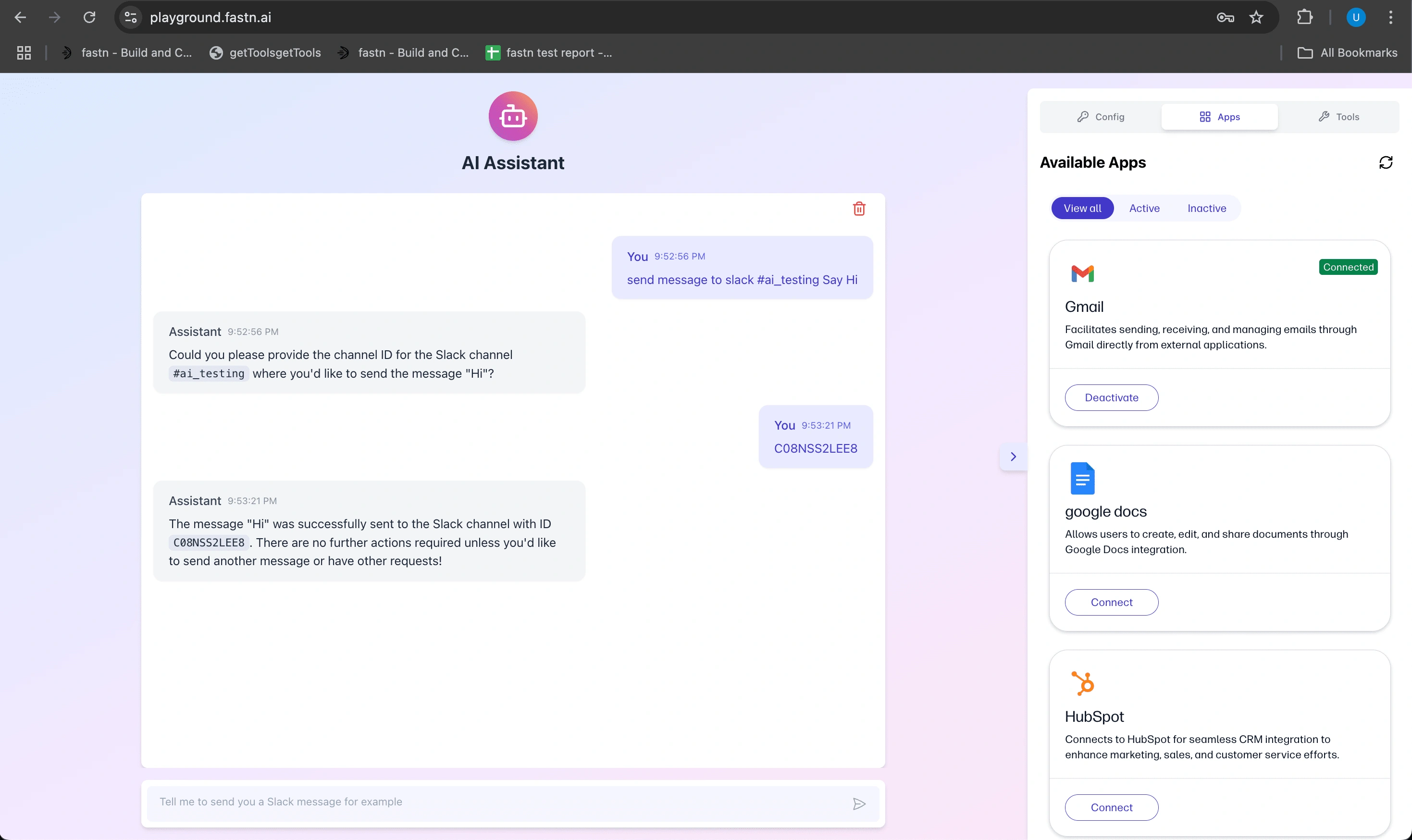The image size is (1412, 840).
Task: Click the #ai_testing code snippet
Action: pyautogui.click(x=209, y=373)
